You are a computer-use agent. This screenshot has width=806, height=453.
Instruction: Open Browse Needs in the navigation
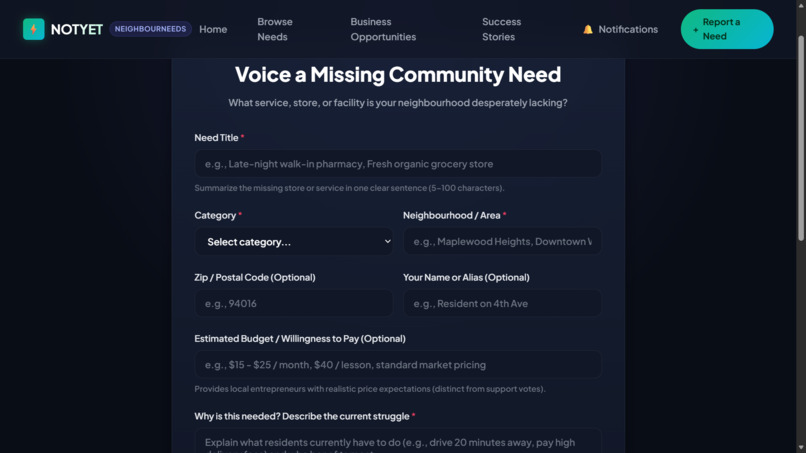[275, 29]
